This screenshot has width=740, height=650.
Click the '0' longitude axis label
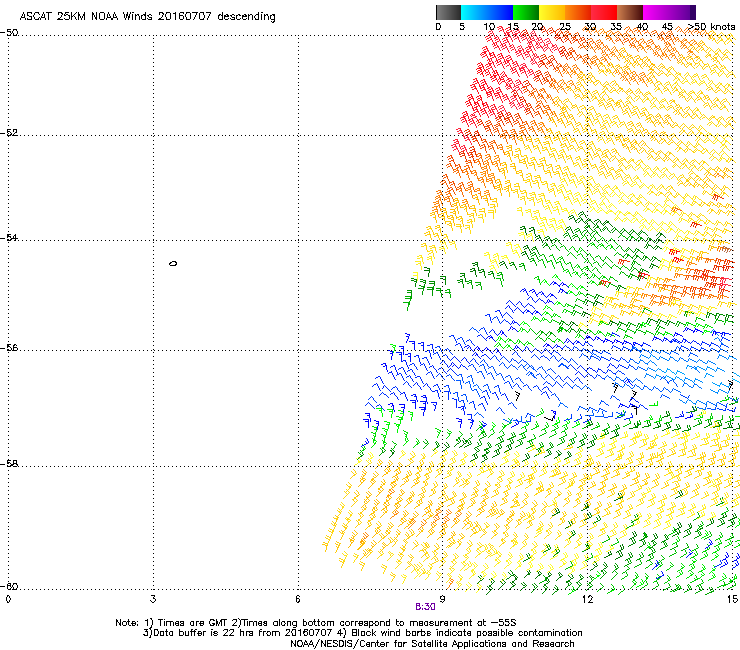[8, 599]
